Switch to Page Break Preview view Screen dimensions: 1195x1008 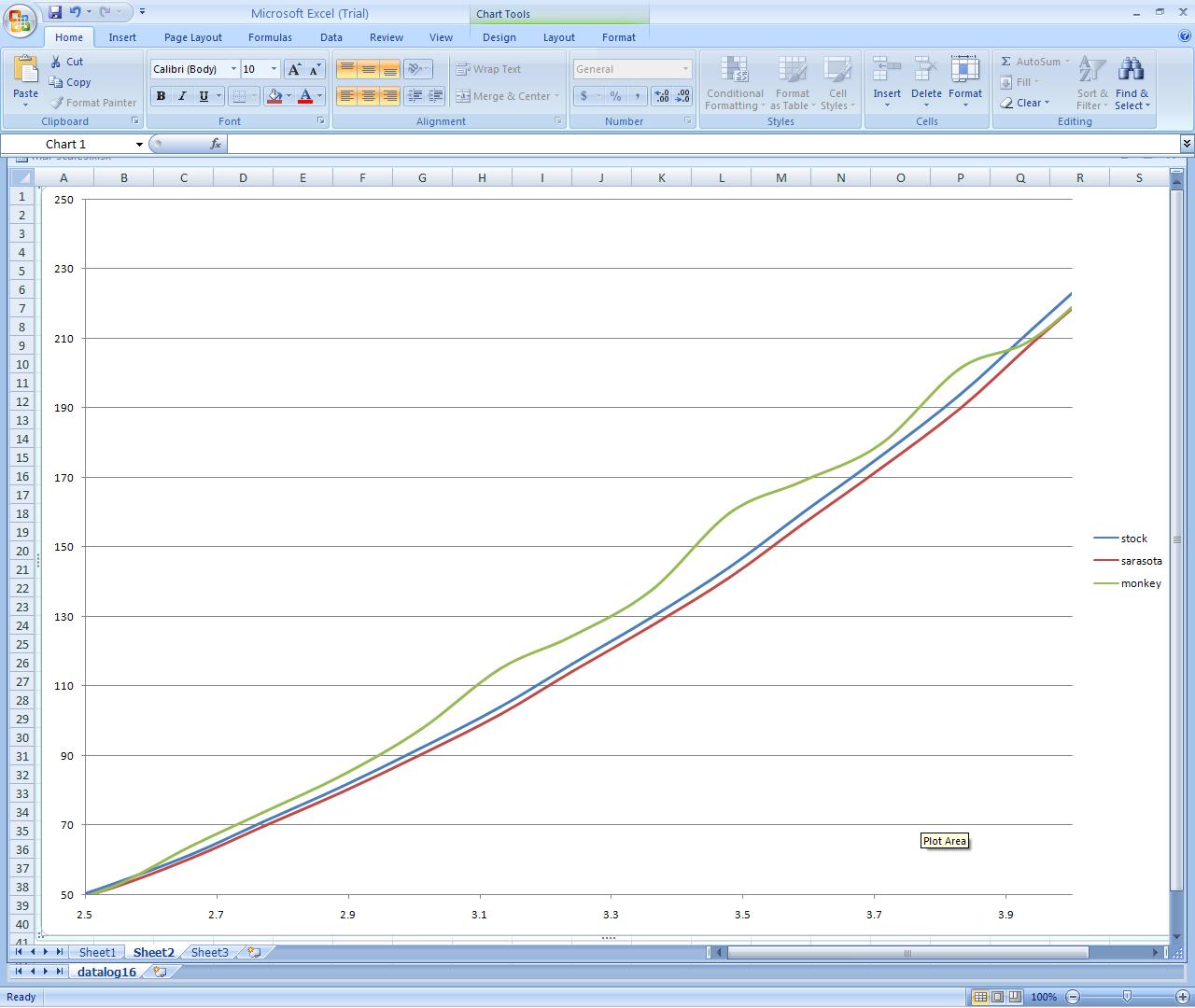click(1015, 997)
